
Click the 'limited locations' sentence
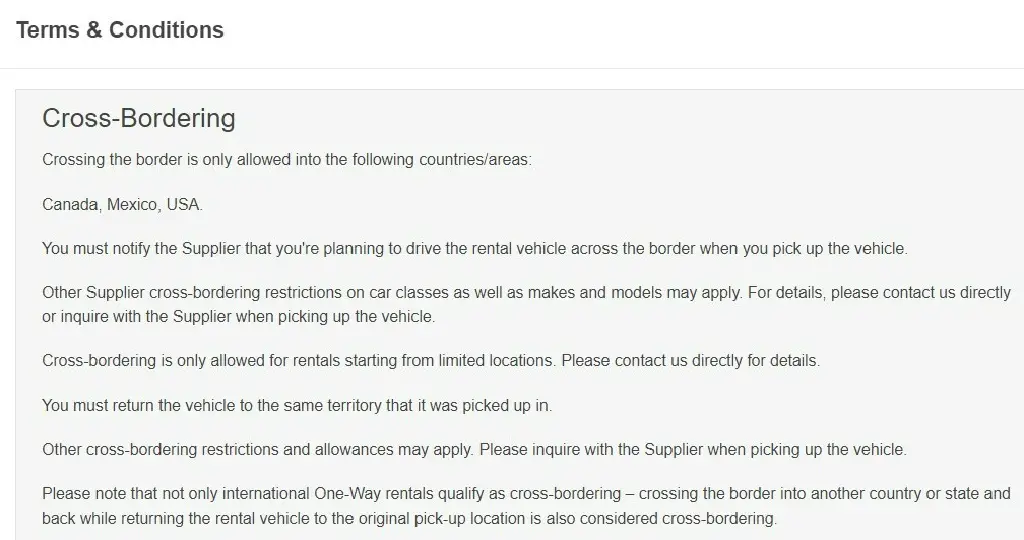pyautogui.click(x=299, y=361)
